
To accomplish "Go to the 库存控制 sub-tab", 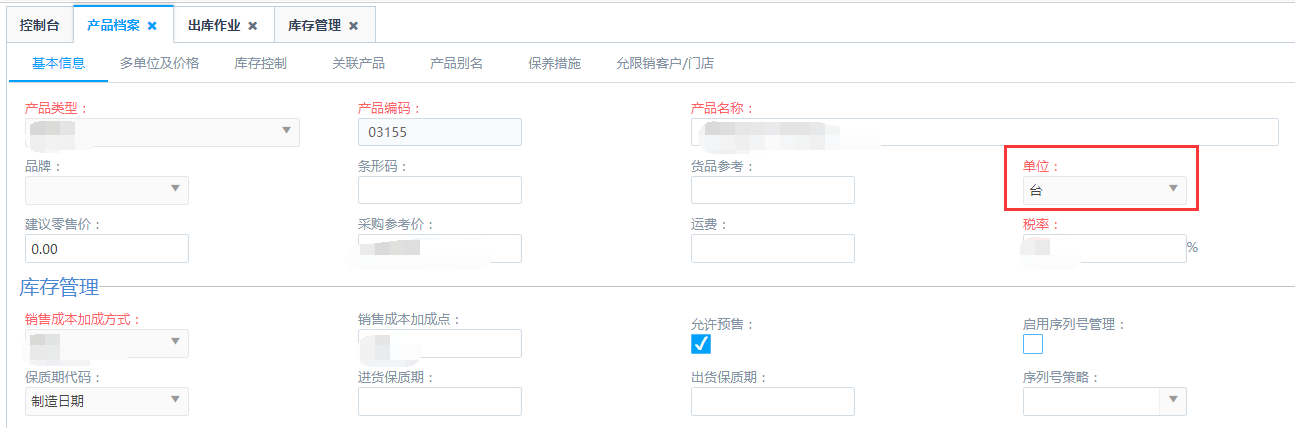I will pyautogui.click(x=260, y=63).
